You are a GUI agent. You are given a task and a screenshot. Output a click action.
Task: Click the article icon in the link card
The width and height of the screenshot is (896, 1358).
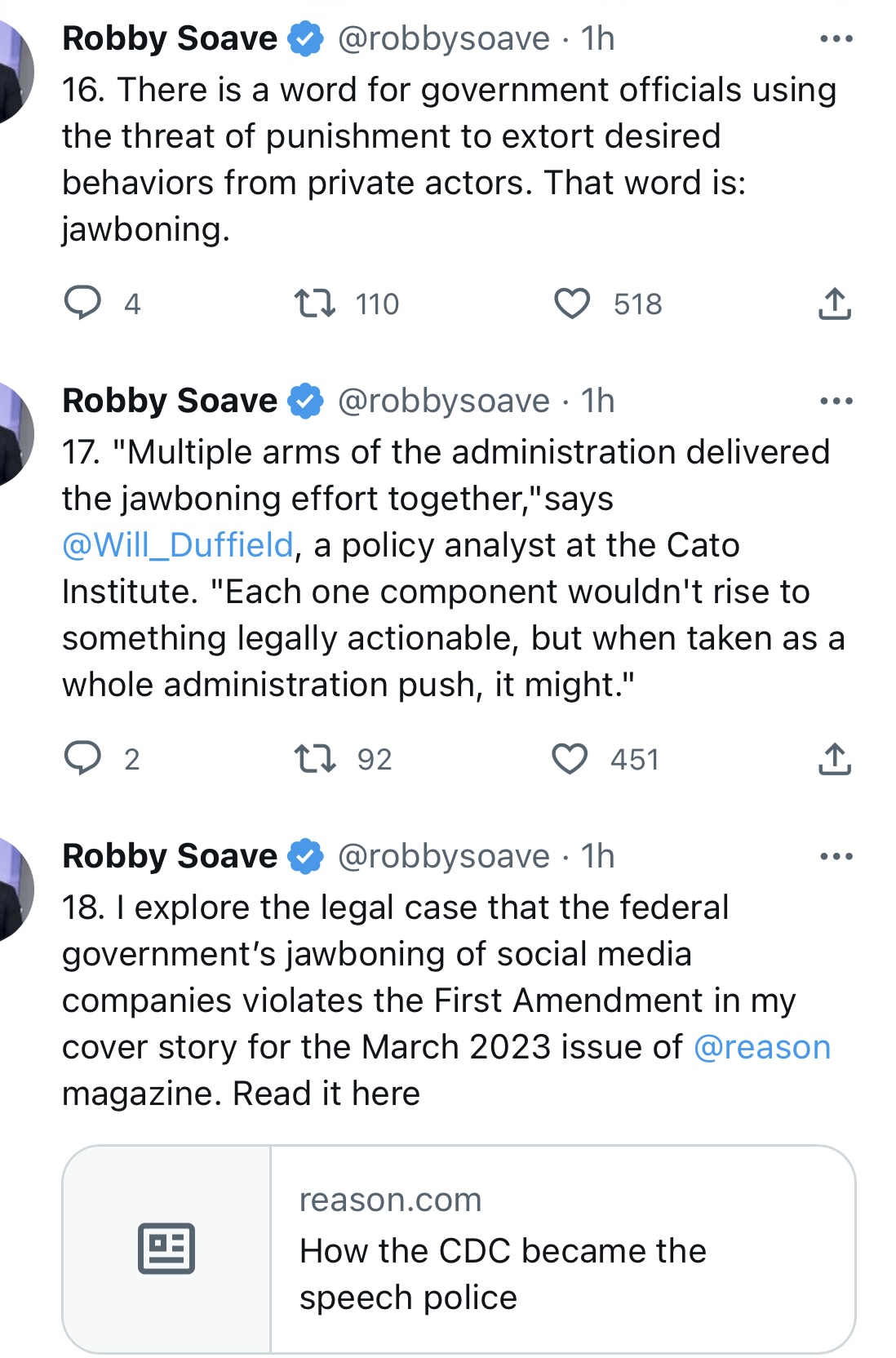point(166,1249)
